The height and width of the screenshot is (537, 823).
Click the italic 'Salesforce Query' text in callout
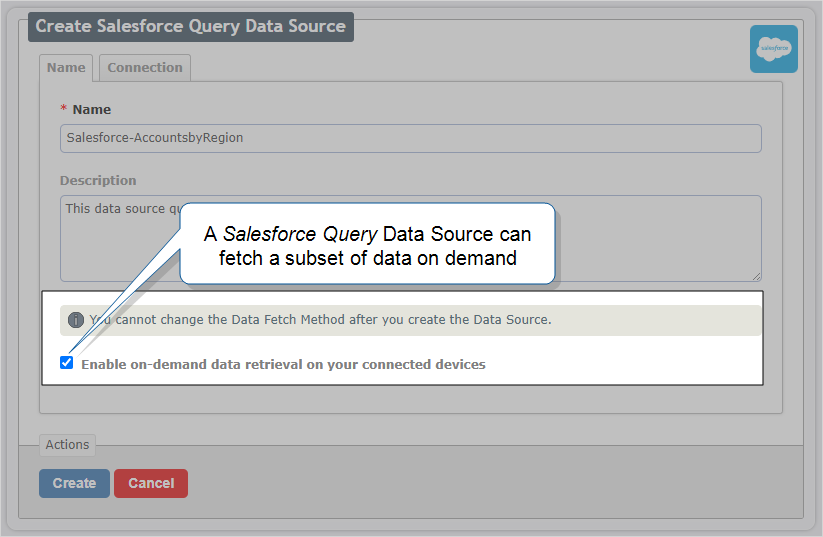click(300, 234)
